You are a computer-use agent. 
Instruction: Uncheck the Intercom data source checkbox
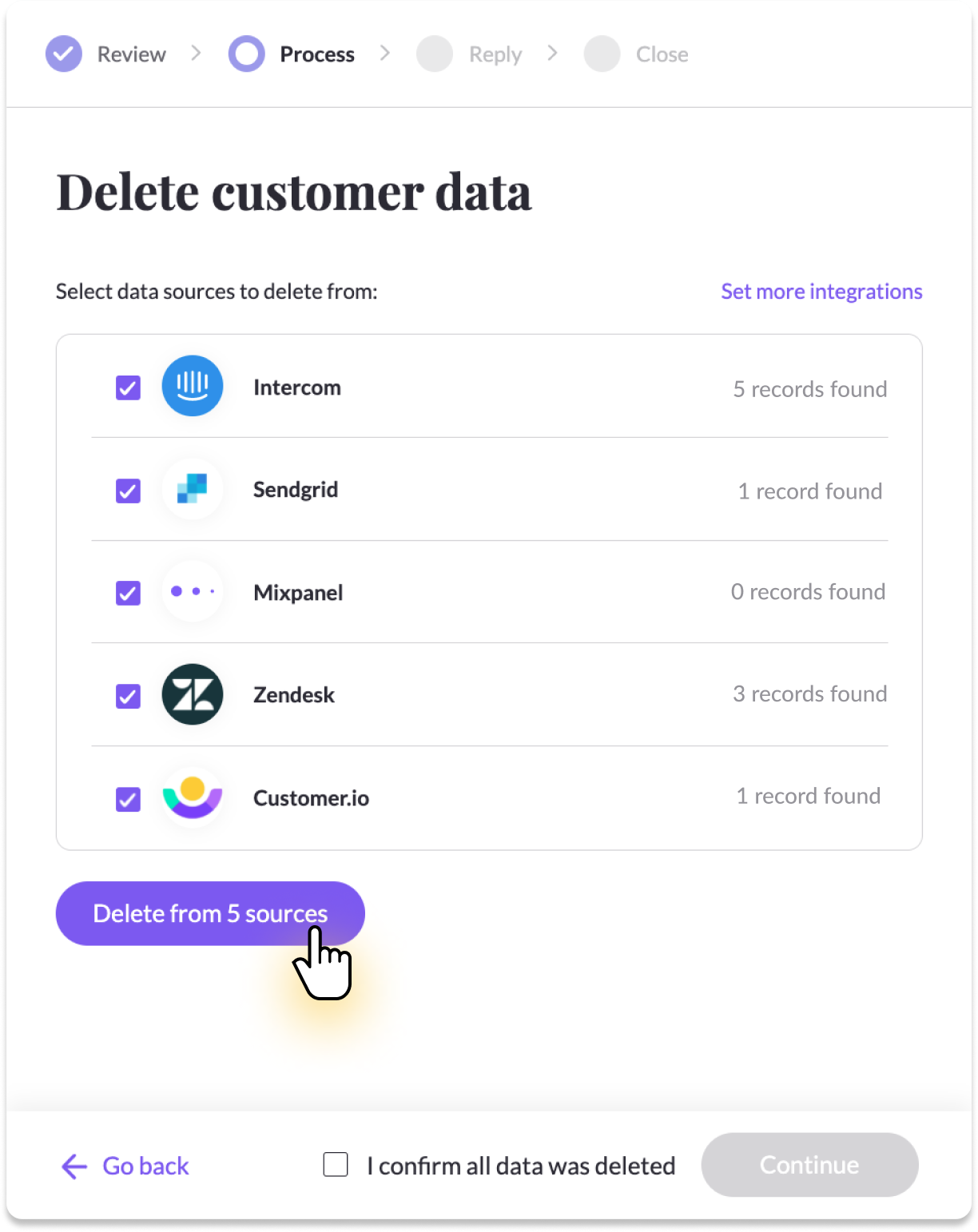(x=128, y=387)
